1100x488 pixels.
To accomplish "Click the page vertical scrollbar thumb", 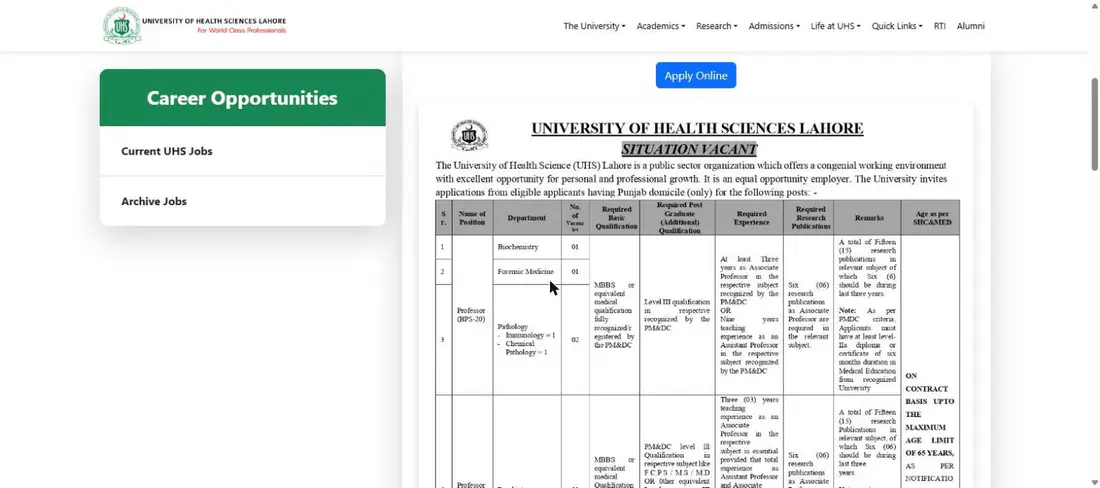I will point(1094,124).
